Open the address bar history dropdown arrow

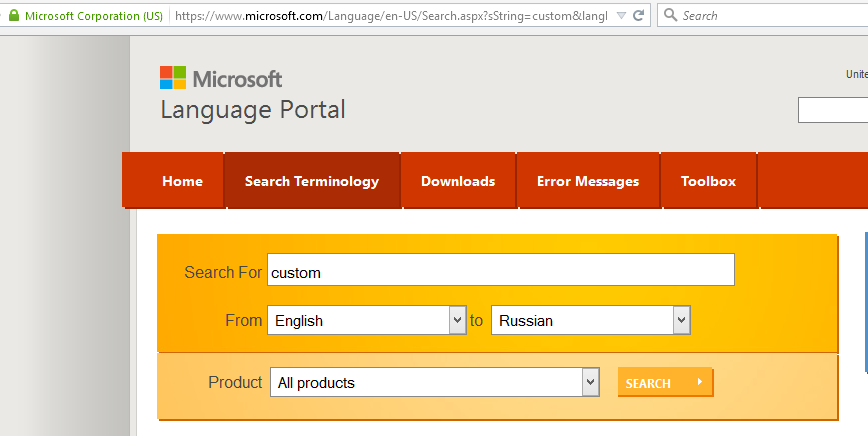[621, 15]
